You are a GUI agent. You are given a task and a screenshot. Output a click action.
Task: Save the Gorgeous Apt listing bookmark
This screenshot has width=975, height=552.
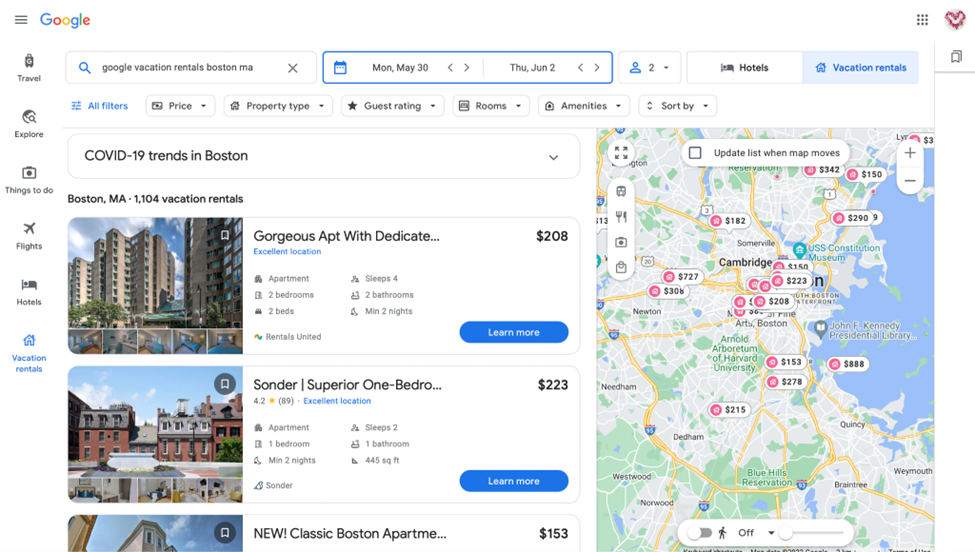click(225, 235)
